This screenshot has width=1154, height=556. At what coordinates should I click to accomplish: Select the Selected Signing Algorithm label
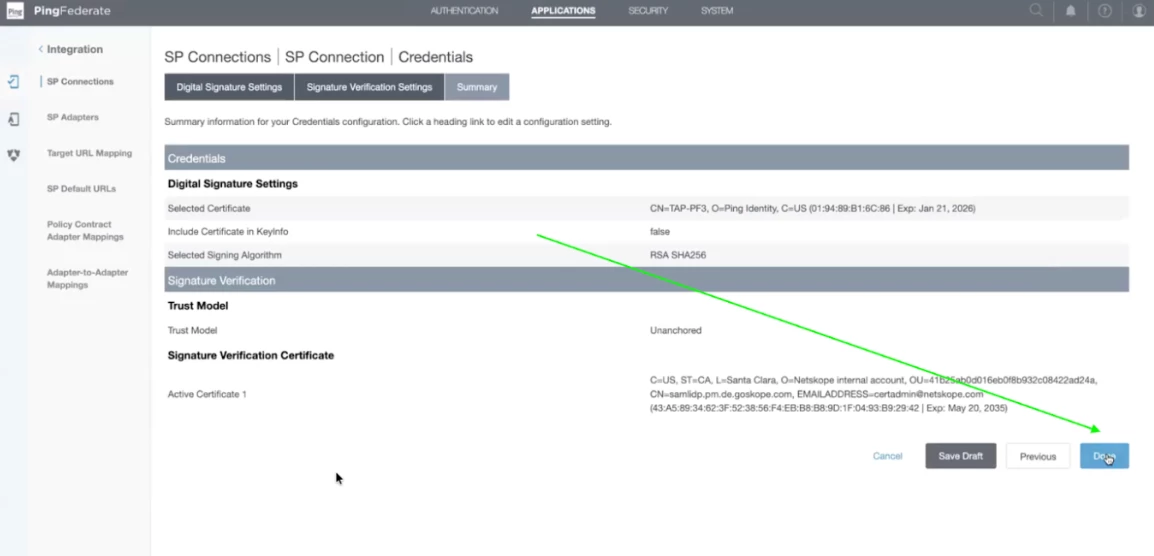pyautogui.click(x=224, y=255)
